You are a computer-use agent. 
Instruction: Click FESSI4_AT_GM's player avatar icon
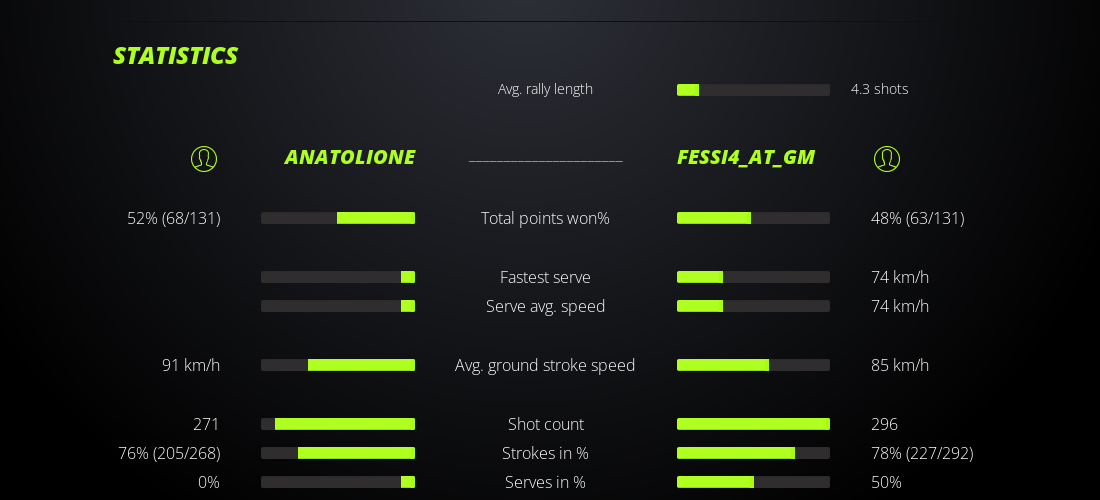click(886, 158)
